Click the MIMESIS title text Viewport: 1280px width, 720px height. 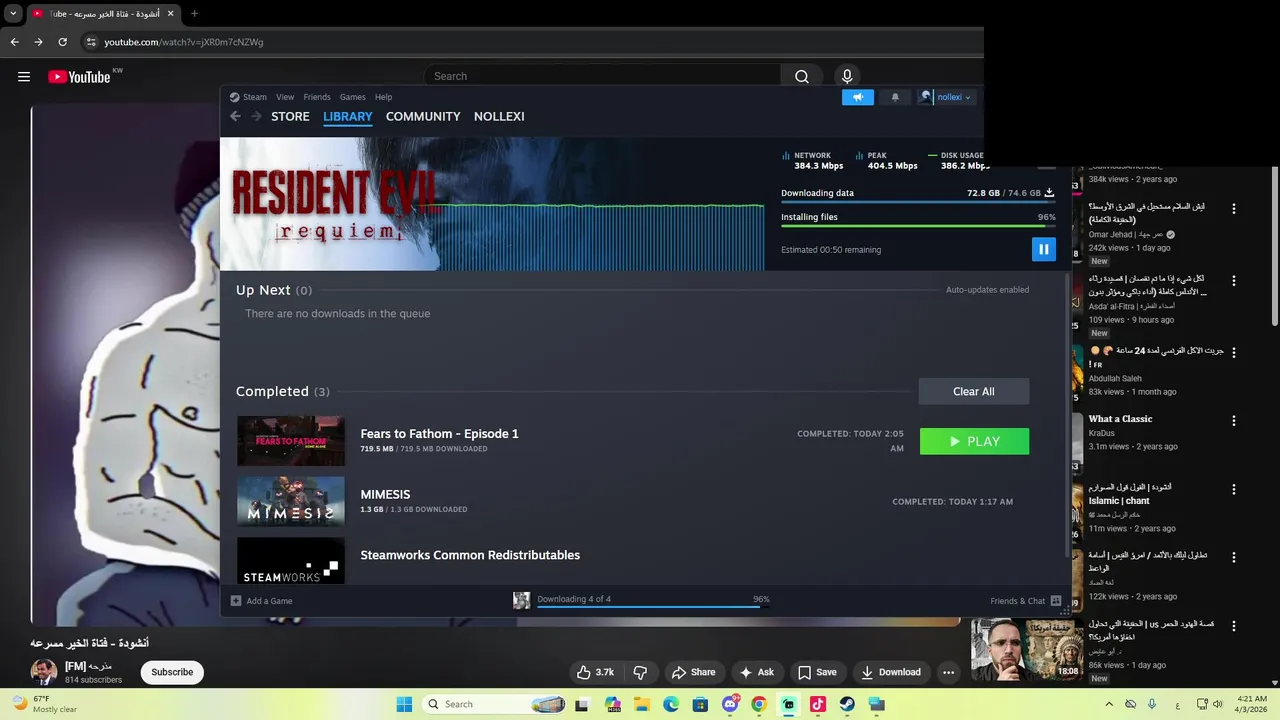(x=385, y=494)
